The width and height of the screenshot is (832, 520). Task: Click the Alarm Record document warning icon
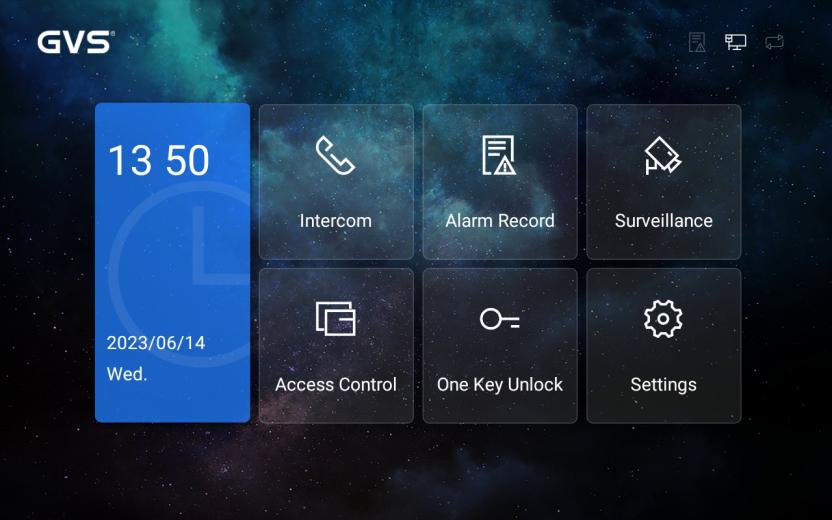click(x=499, y=155)
